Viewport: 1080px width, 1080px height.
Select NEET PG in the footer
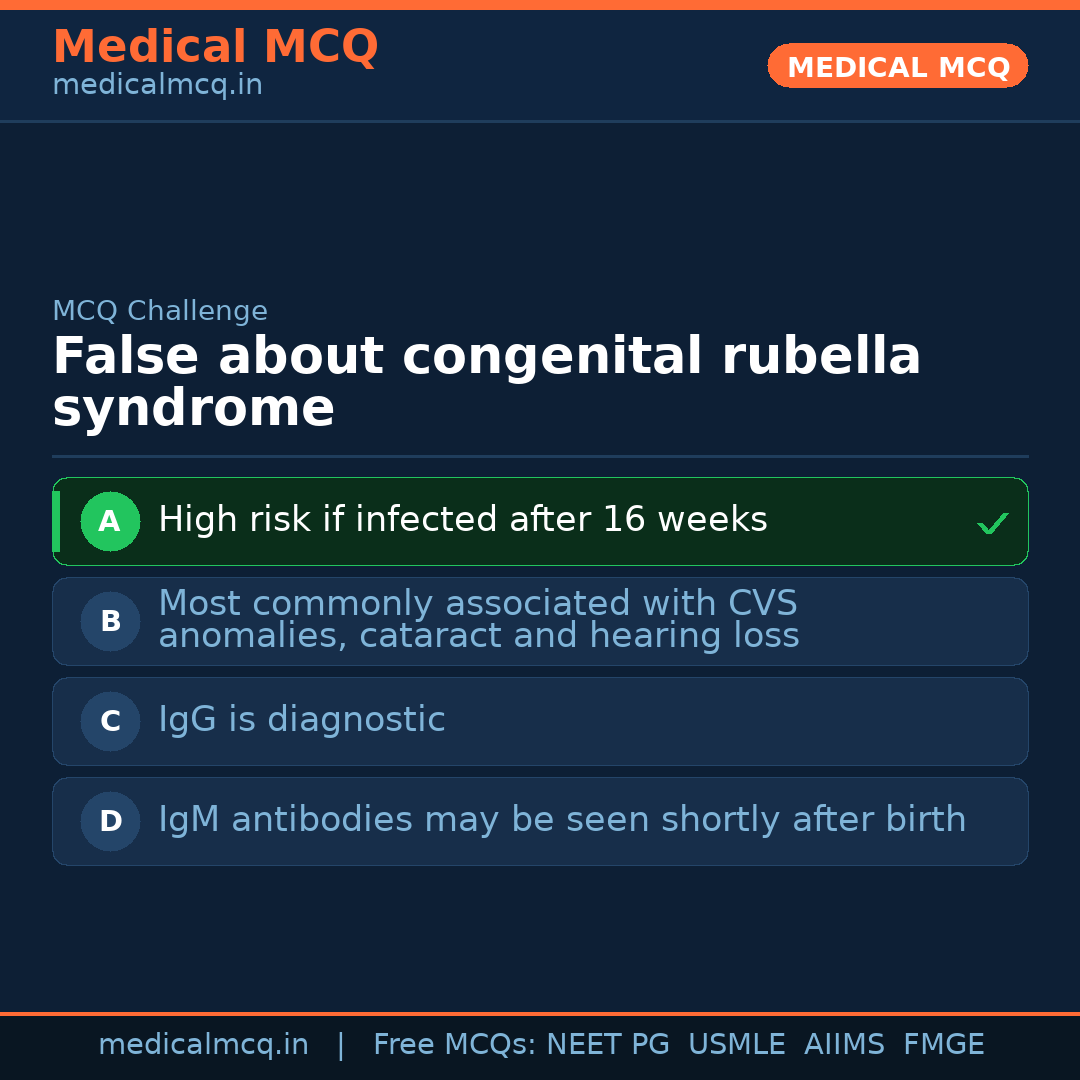[x=608, y=1045]
